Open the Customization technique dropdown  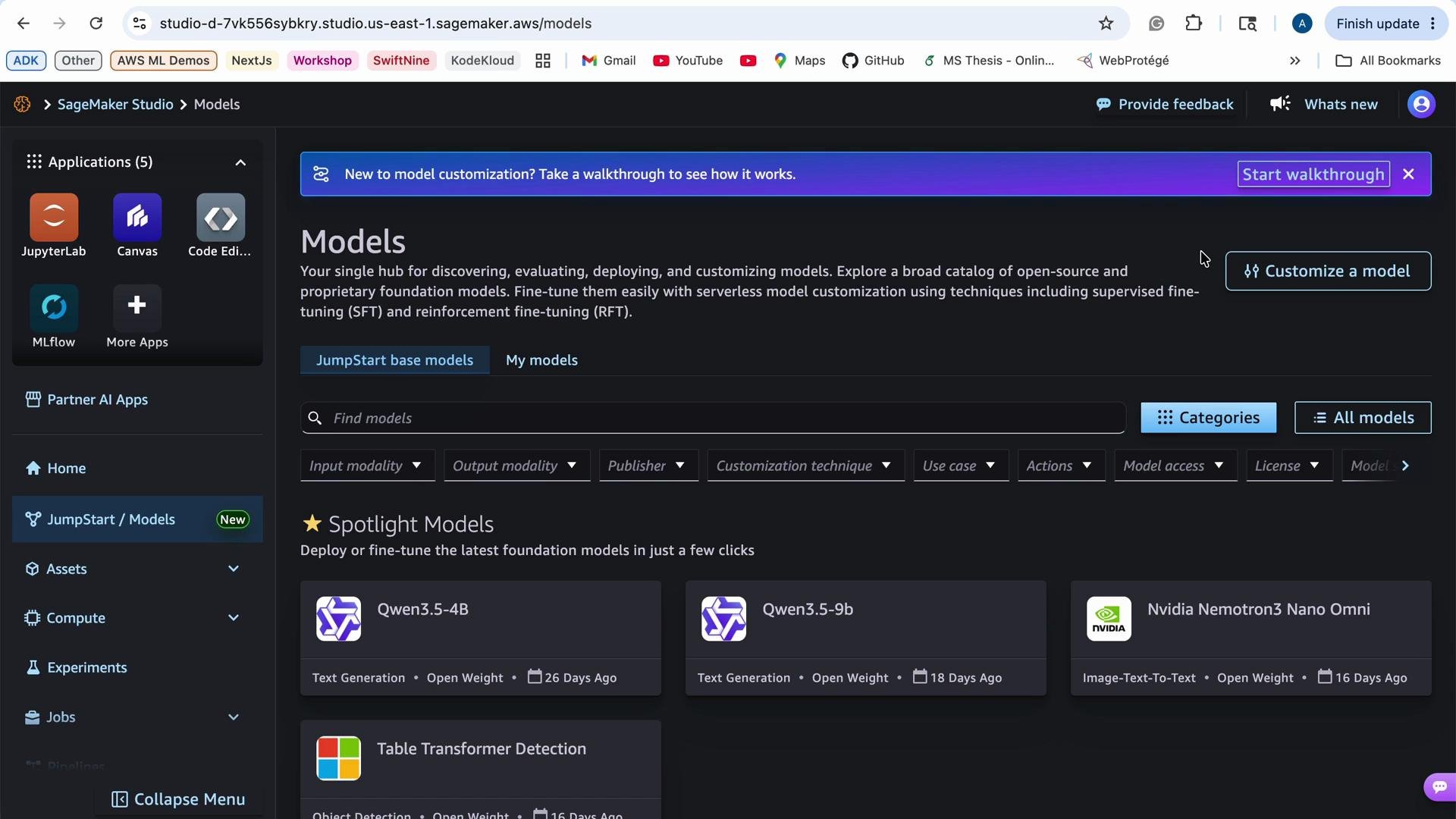(806, 466)
